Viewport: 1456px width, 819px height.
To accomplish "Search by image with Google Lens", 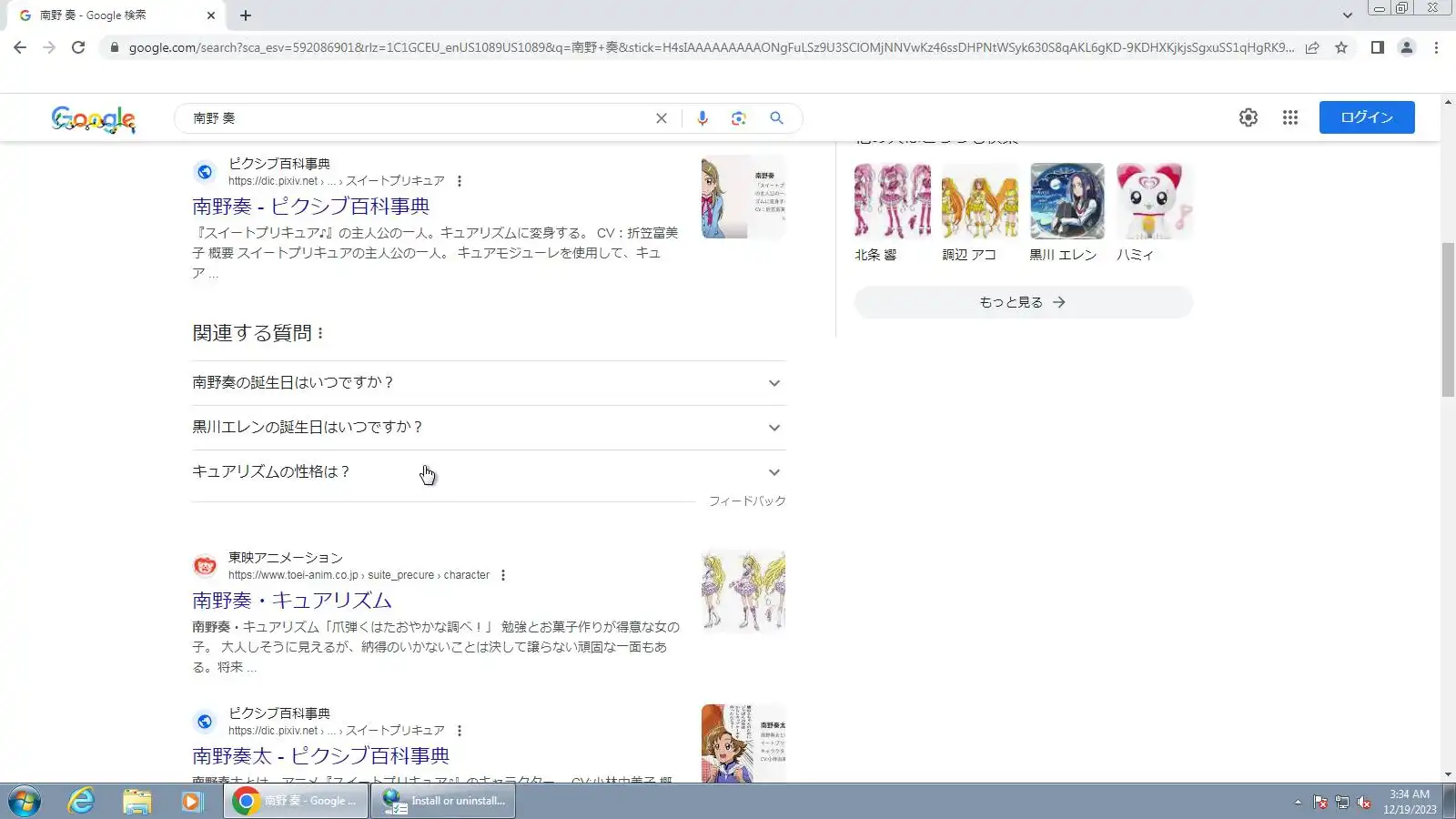I will coord(739,118).
